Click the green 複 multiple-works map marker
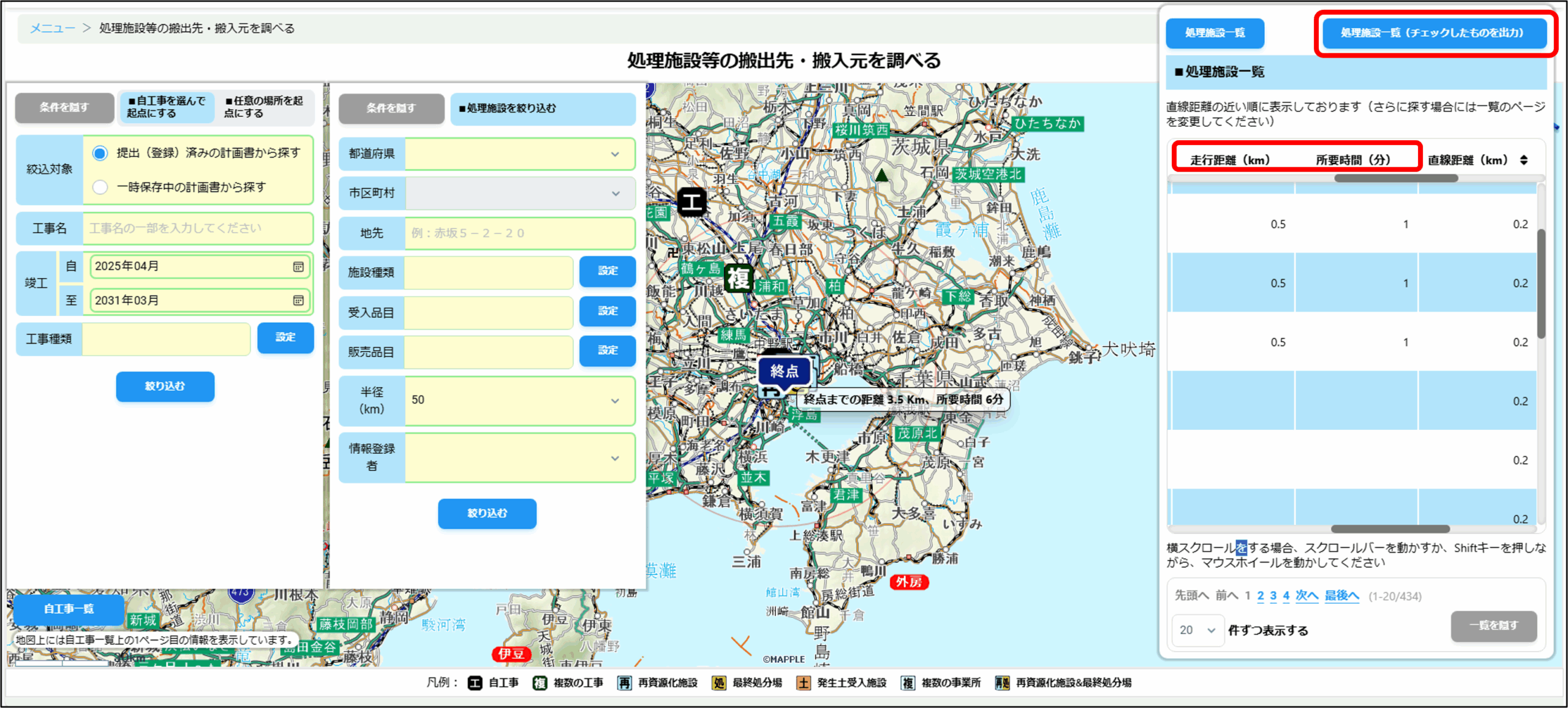Image resolution: width=1568 pixels, height=708 pixels. [738, 279]
